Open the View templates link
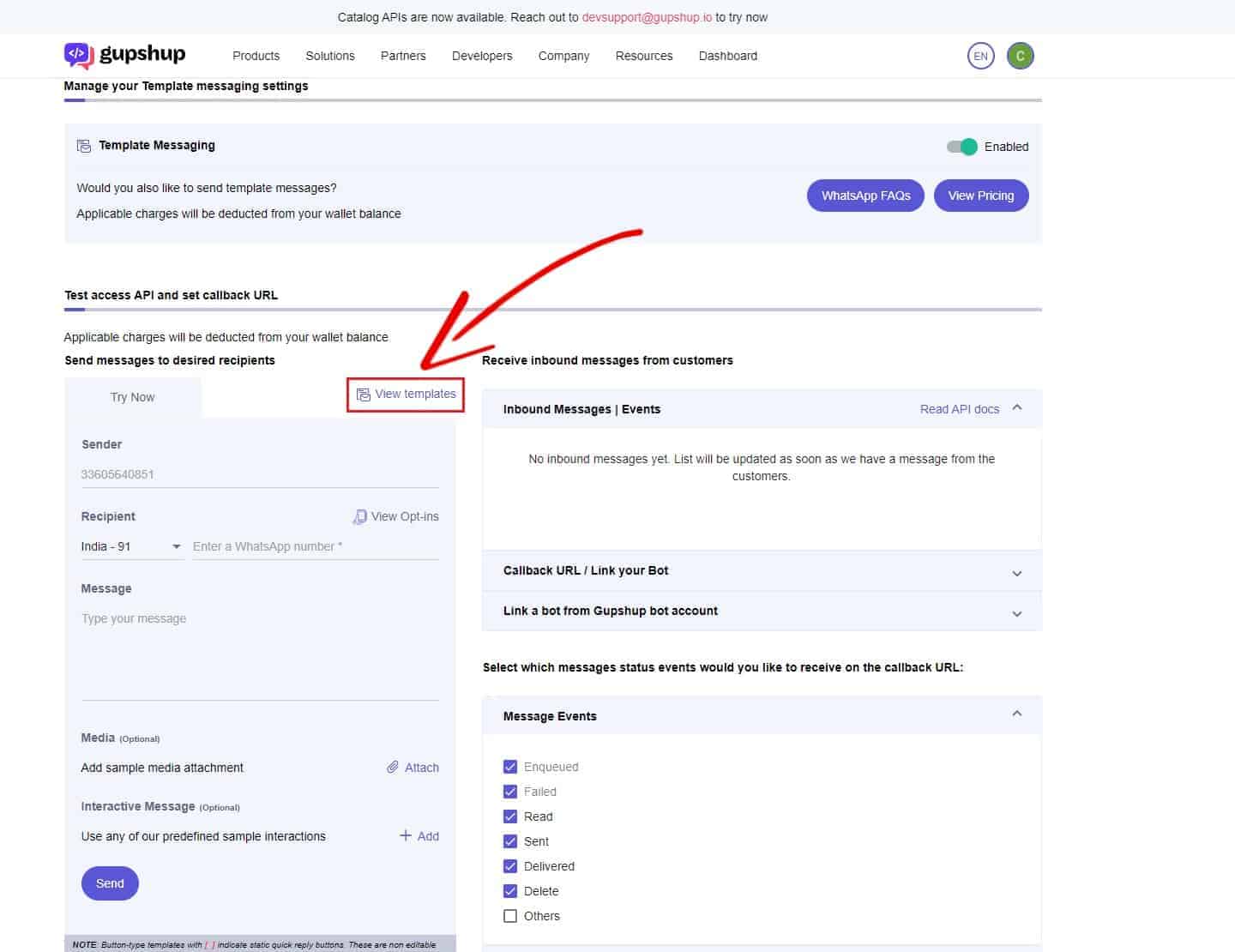This screenshot has height=952, width=1235. 415,394
